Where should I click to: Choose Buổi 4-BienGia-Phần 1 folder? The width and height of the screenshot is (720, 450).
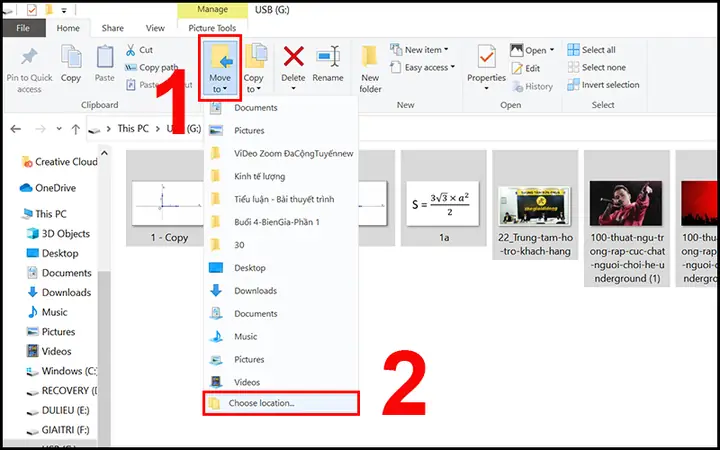281,222
